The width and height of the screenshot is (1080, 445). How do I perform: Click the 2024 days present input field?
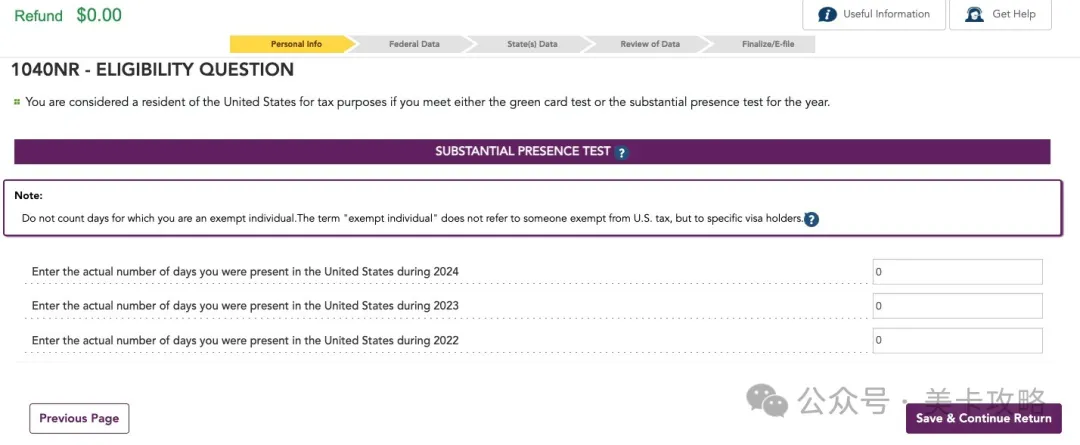point(956,272)
